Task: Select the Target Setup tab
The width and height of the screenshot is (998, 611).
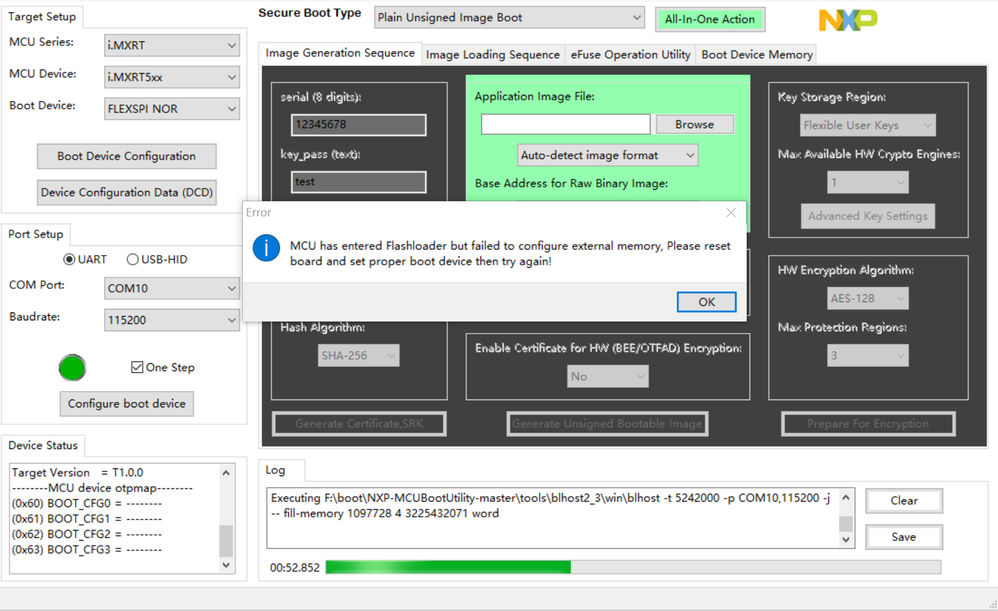Action: (42, 17)
